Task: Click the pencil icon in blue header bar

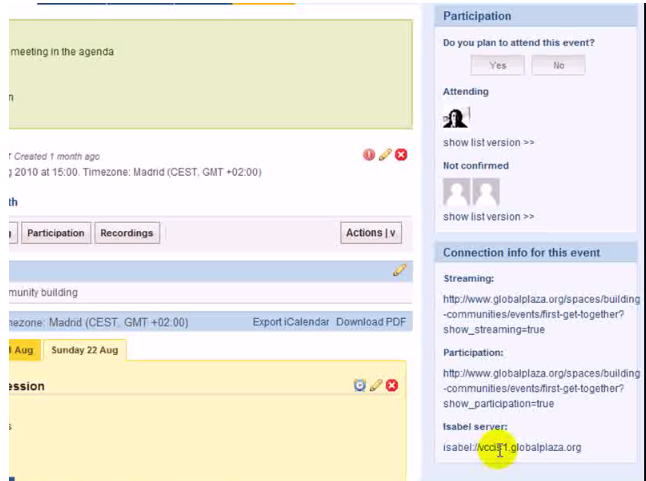Action: [400, 270]
